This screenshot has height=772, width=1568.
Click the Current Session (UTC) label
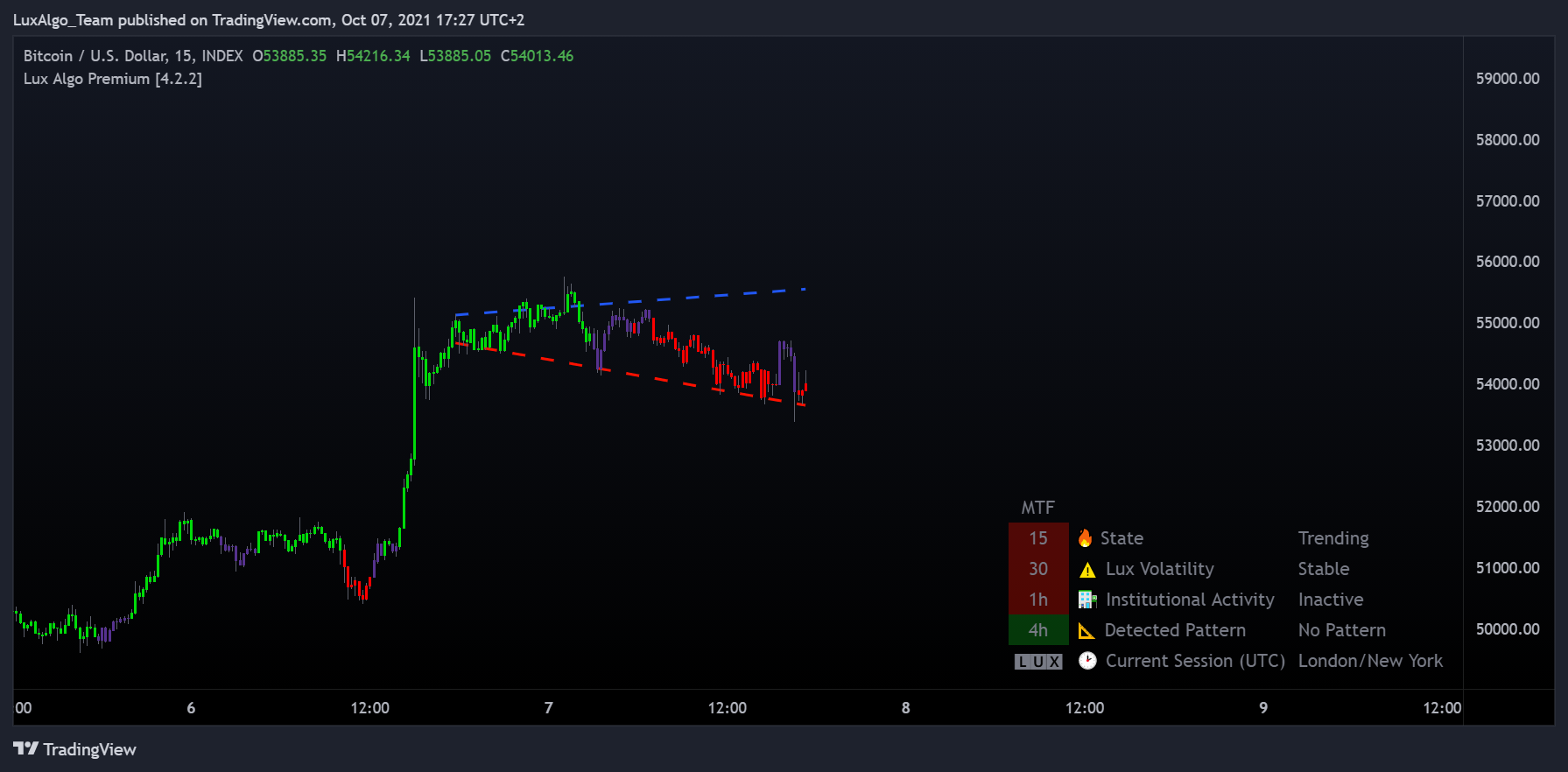(x=1195, y=661)
